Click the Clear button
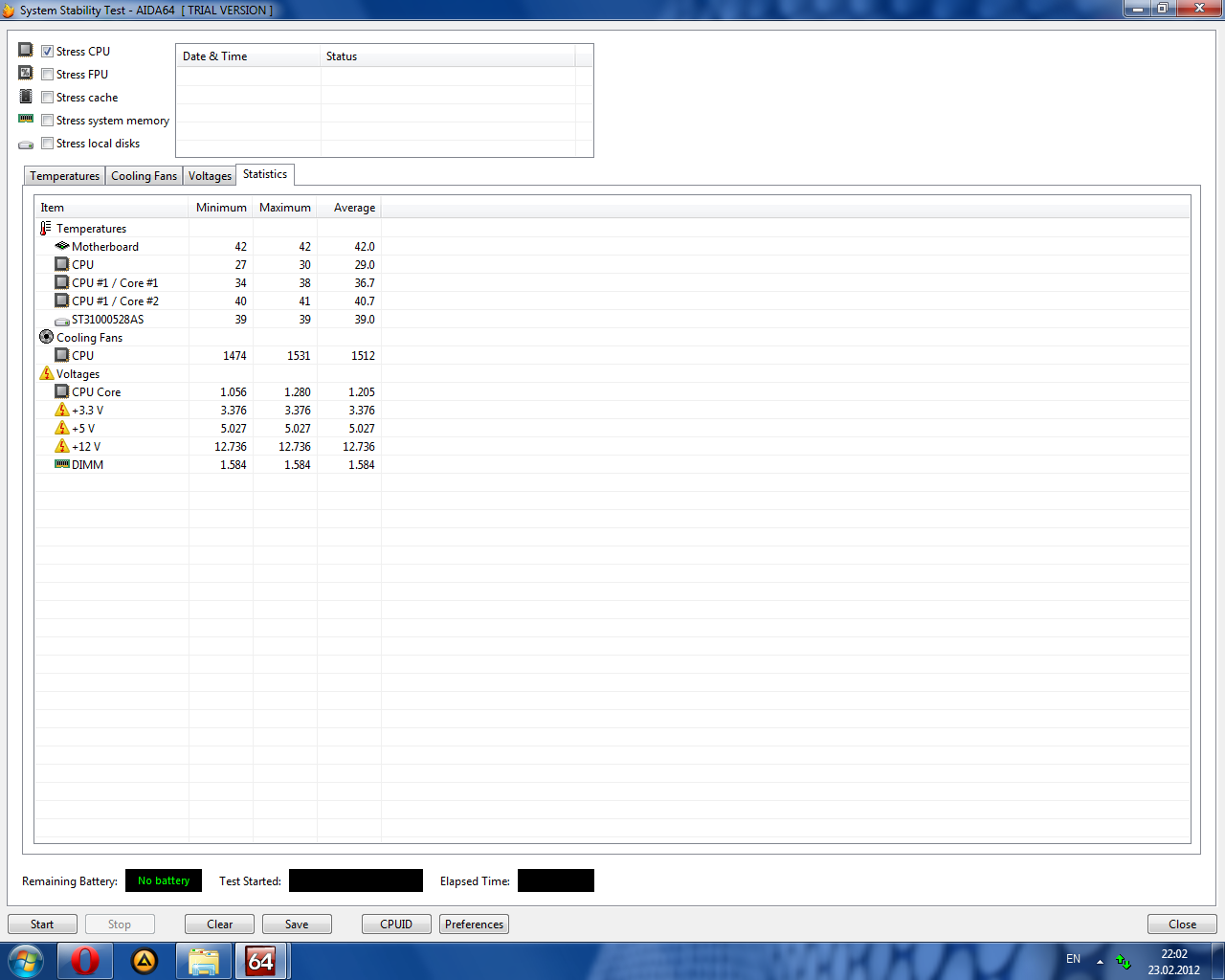 pyautogui.click(x=220, y=924)
